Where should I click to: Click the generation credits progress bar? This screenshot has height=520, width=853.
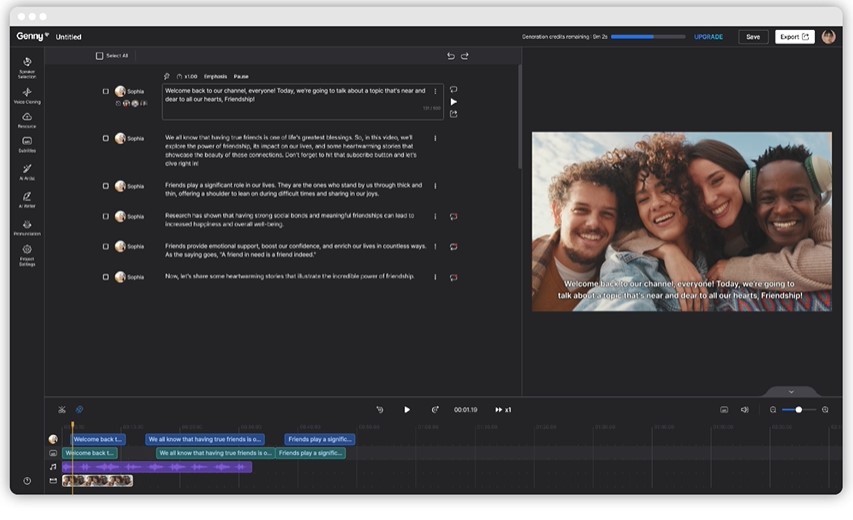coord(648,37)
